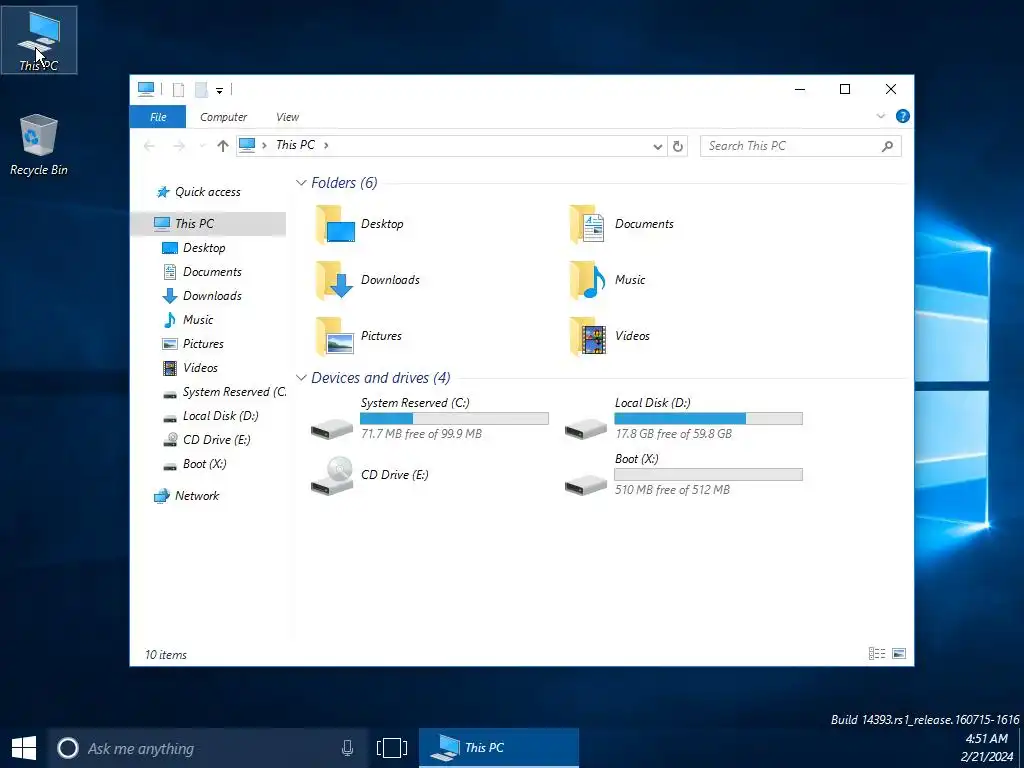Open the Computer ribbon tab
Image resolution: width=1024 pixels, height=768 pixels.
tap(223, 117)
